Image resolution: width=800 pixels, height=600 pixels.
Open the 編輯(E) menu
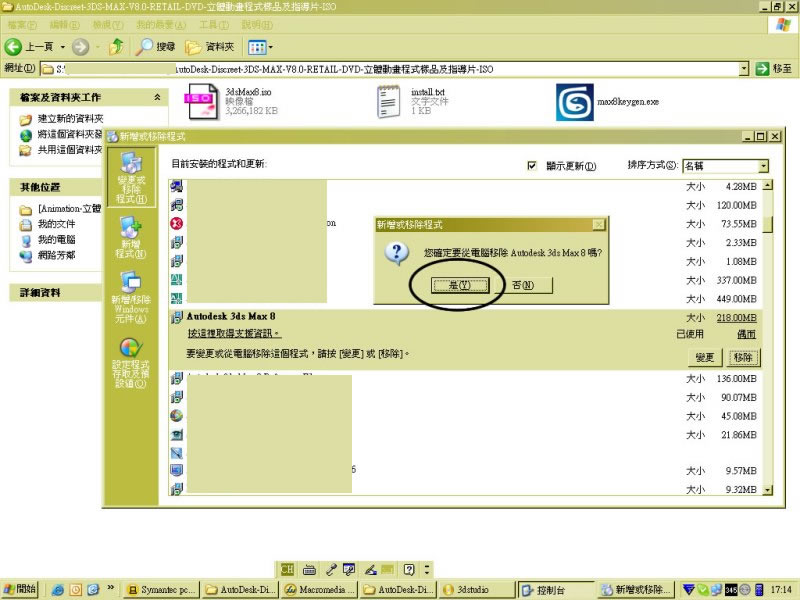[x=64, y=24]
